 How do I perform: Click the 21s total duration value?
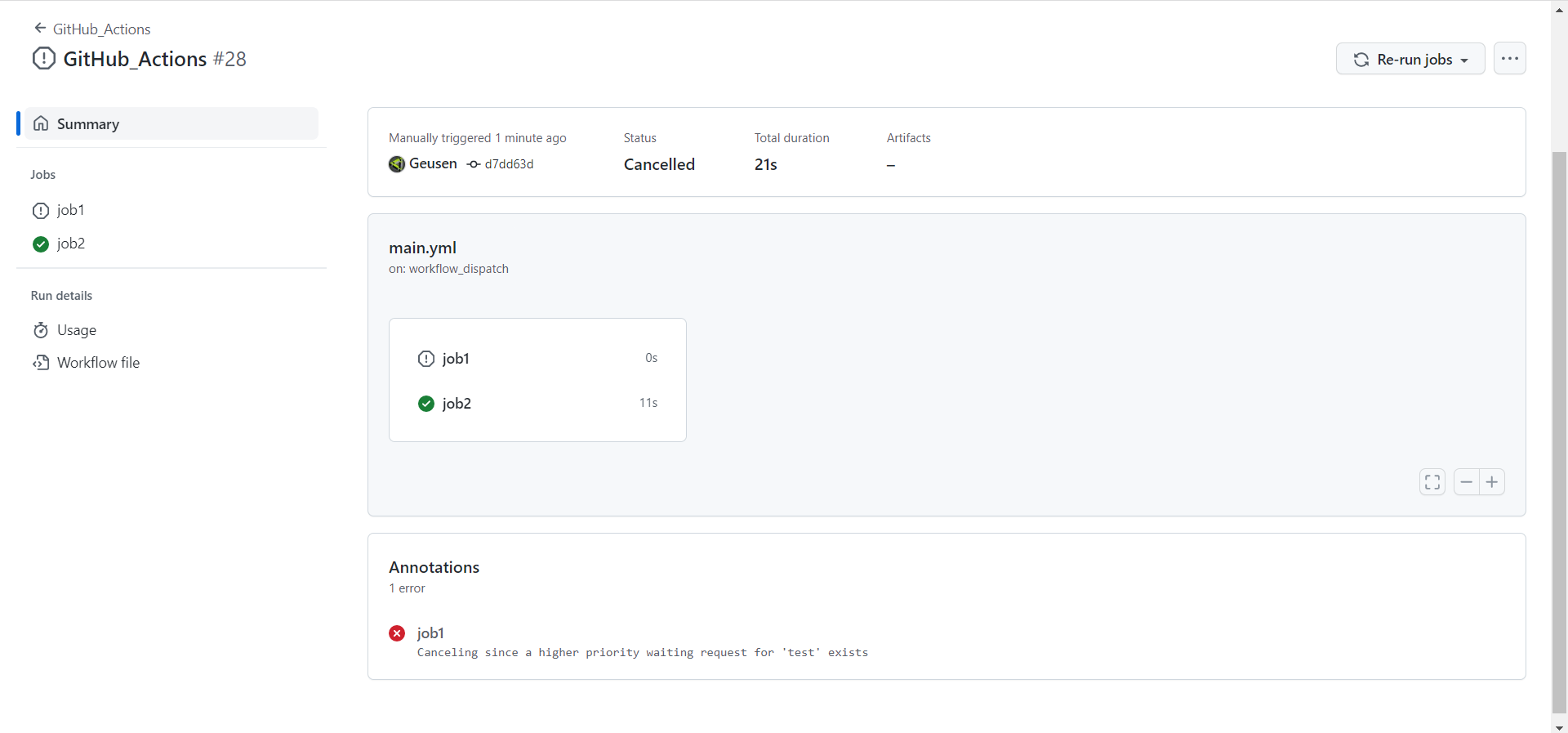(x=766, y=164)
